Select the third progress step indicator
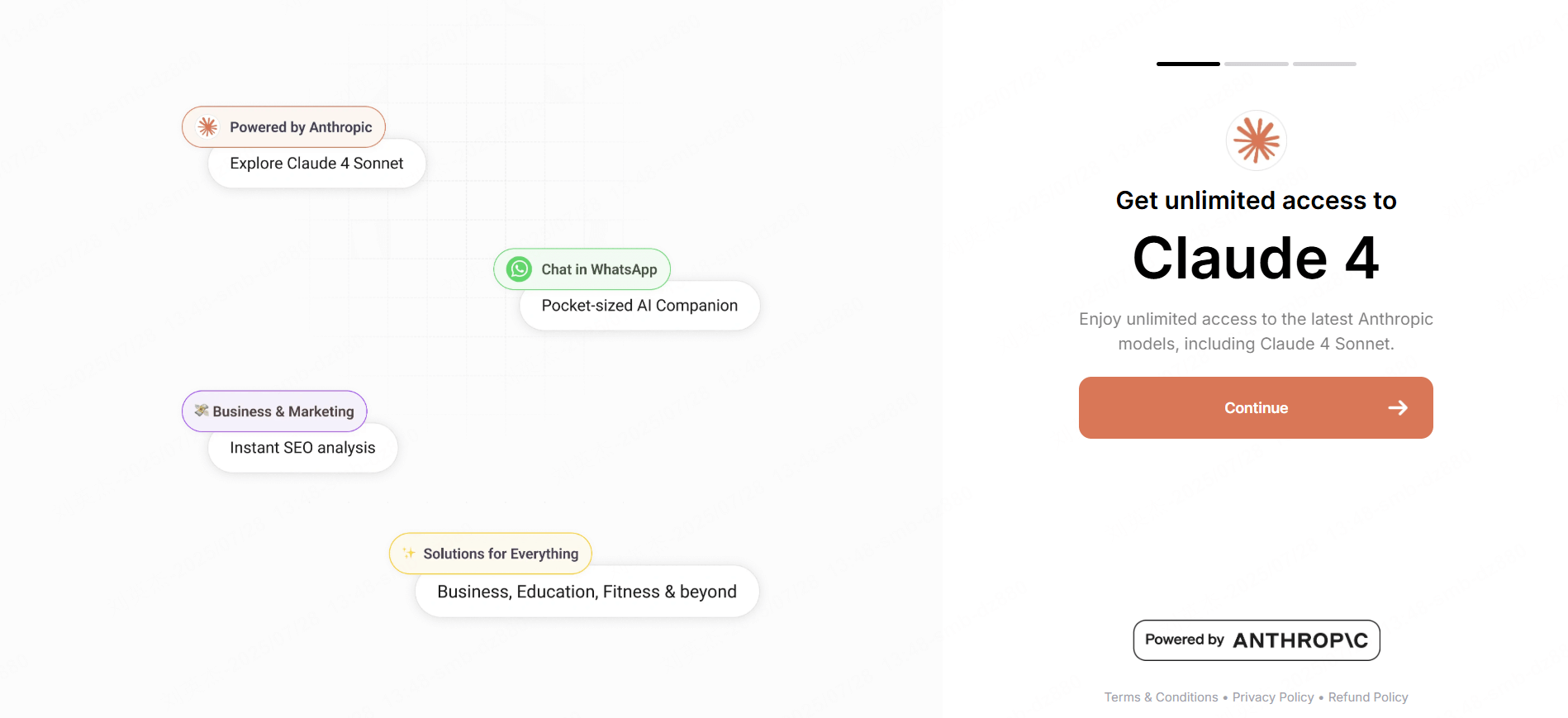The height and width of the screenshot is (718, 1568). [1324, 64]
